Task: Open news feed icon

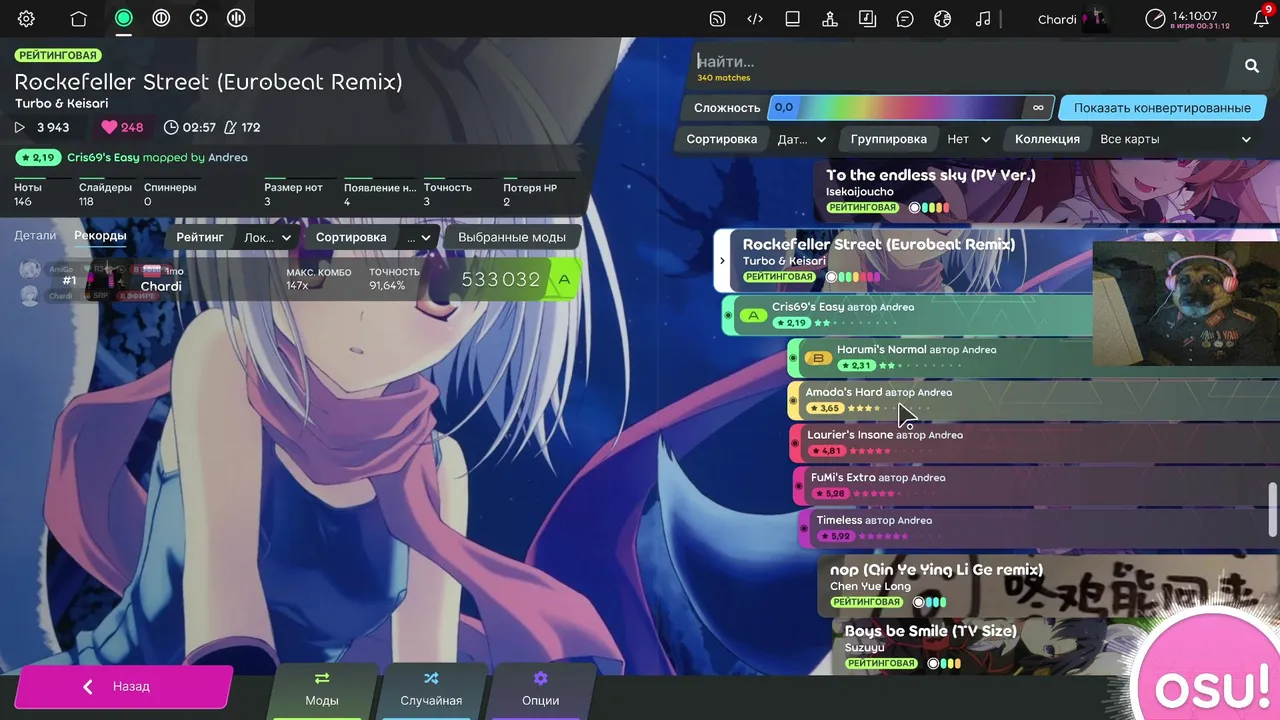Action: tap(717, 18)
